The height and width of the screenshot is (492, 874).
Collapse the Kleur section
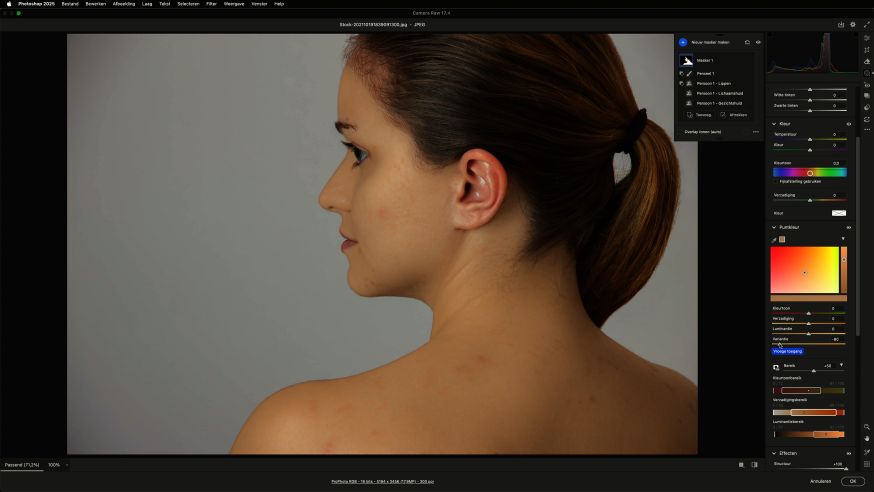coord(773,124)
